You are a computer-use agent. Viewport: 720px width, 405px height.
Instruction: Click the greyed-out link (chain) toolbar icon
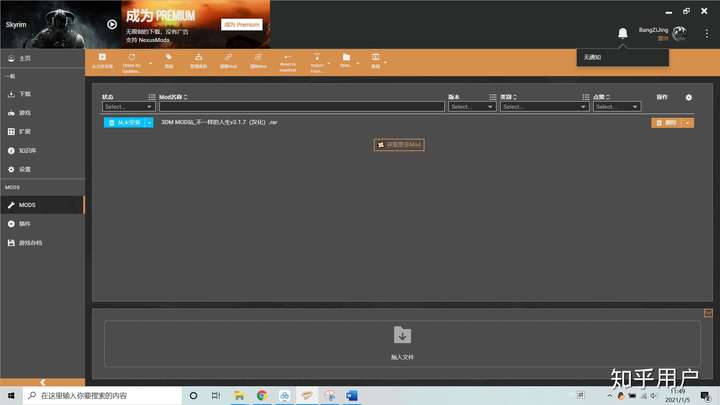[228, 61]
